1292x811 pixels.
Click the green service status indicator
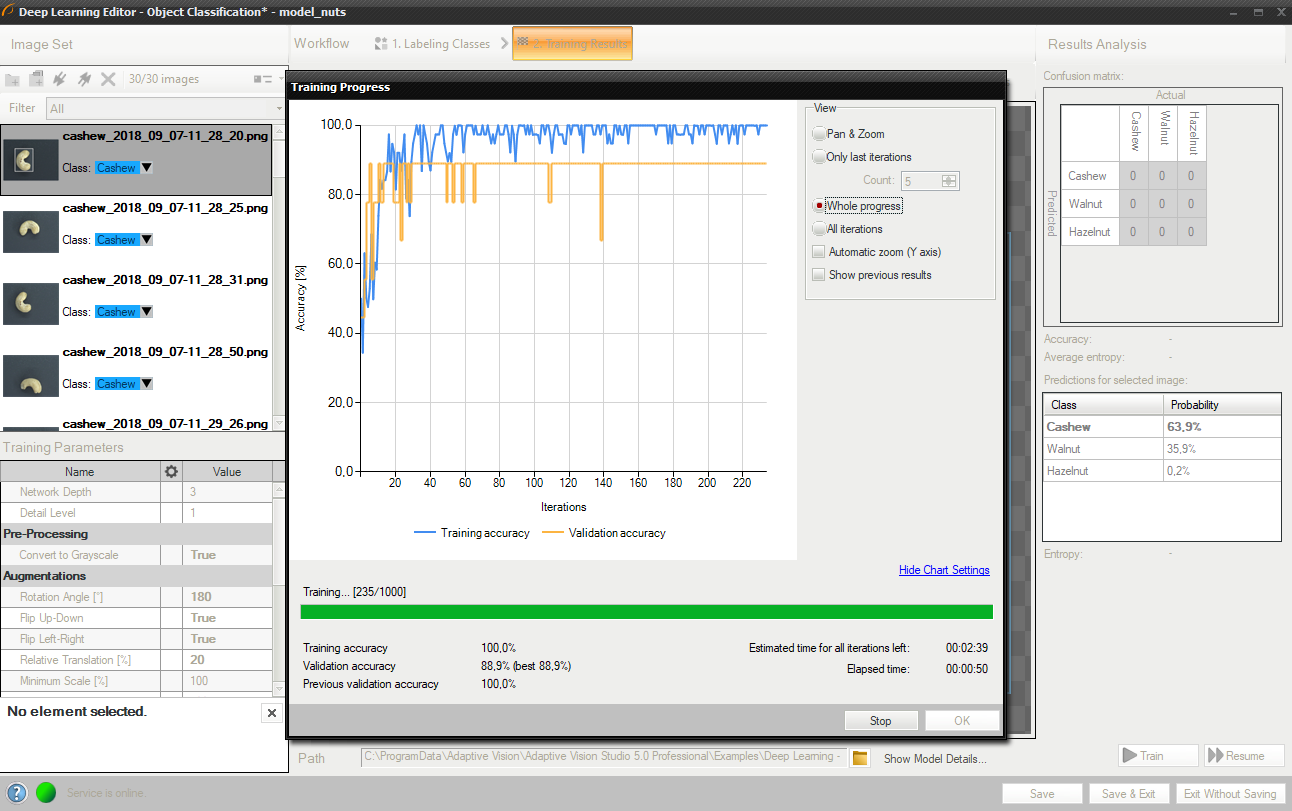[x=46, y=793]
